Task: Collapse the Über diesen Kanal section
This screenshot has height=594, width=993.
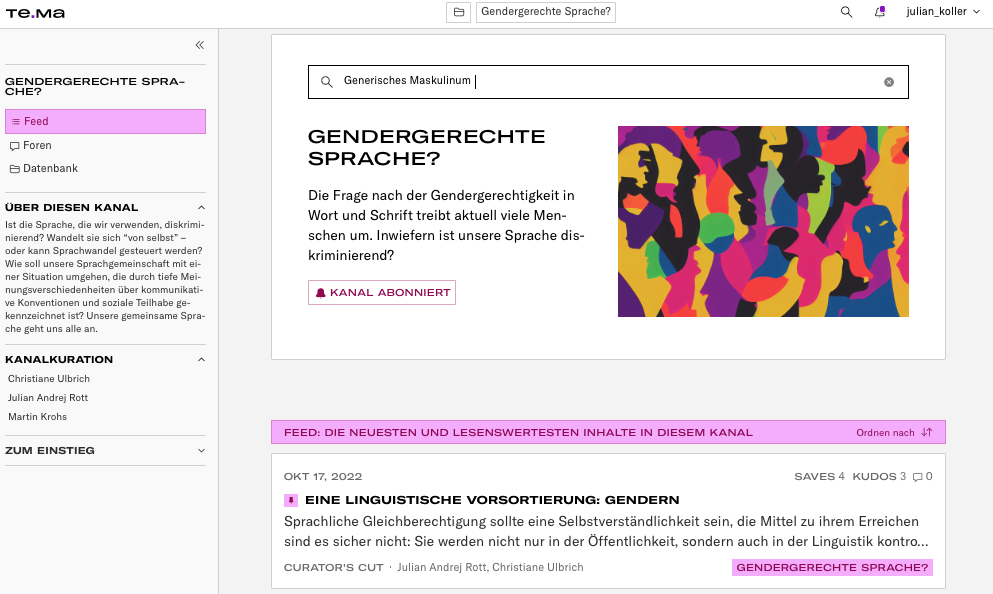Action: (200, 207)
